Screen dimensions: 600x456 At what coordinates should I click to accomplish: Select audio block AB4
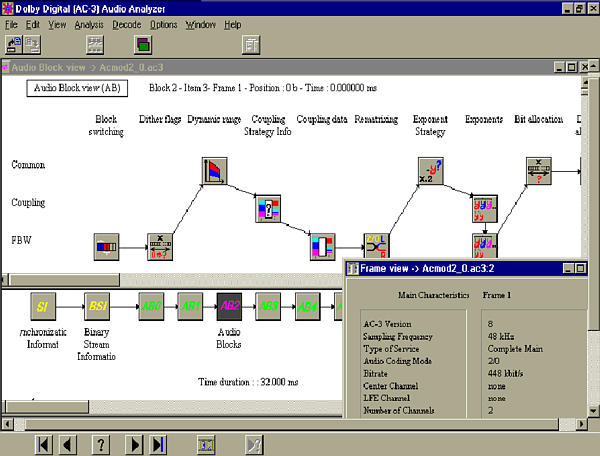pos(308,306)
